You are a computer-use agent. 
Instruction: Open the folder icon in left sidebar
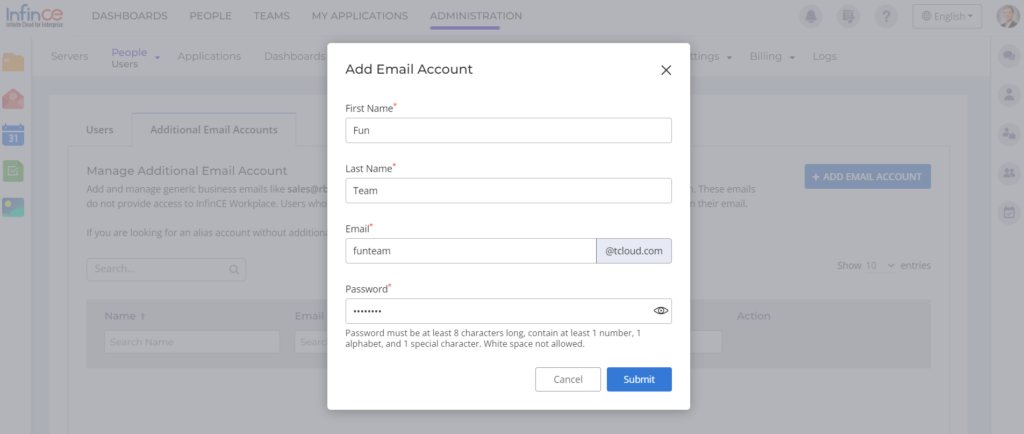[13, 62]
